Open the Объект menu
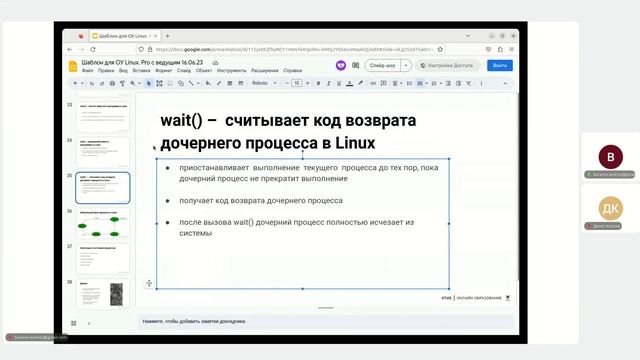The image size is (640, 360). coord(204,71)
